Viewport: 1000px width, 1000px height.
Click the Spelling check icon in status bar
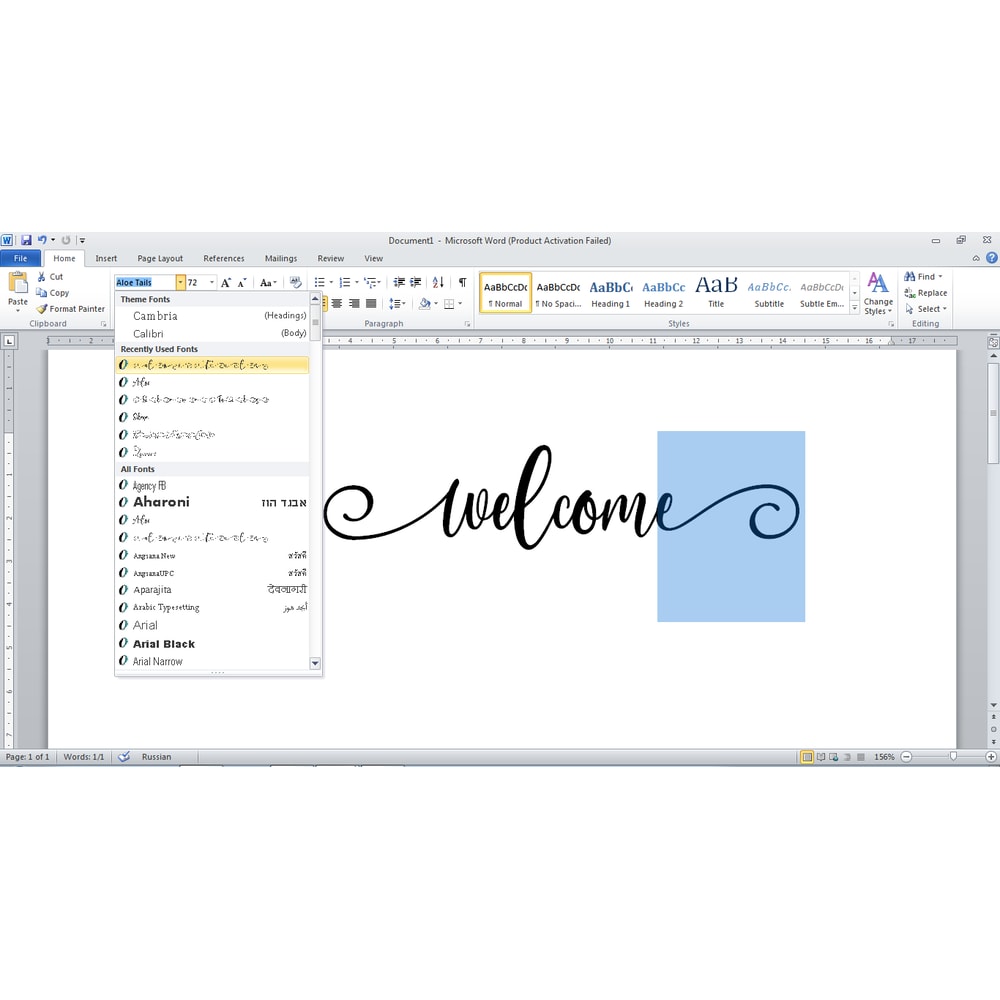(x=123, y=757)
